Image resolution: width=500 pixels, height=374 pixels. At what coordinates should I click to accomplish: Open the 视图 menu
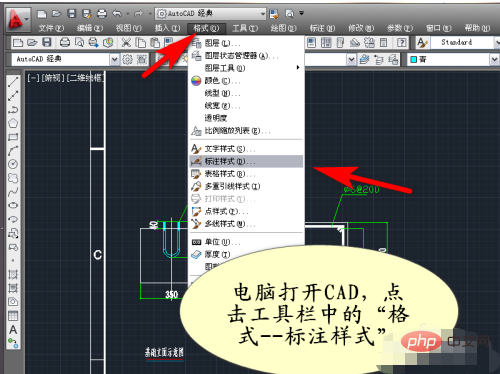(x=128, y=28)
